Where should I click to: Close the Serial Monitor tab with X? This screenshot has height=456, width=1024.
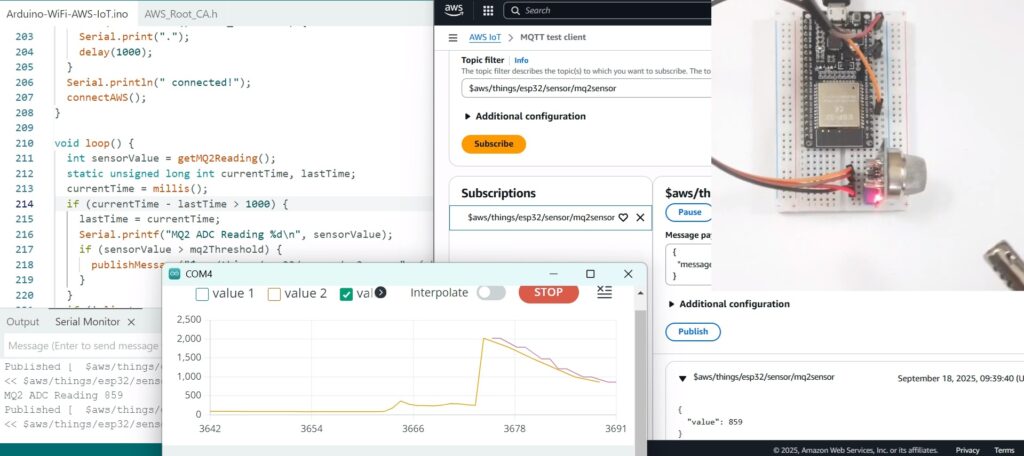130,322
